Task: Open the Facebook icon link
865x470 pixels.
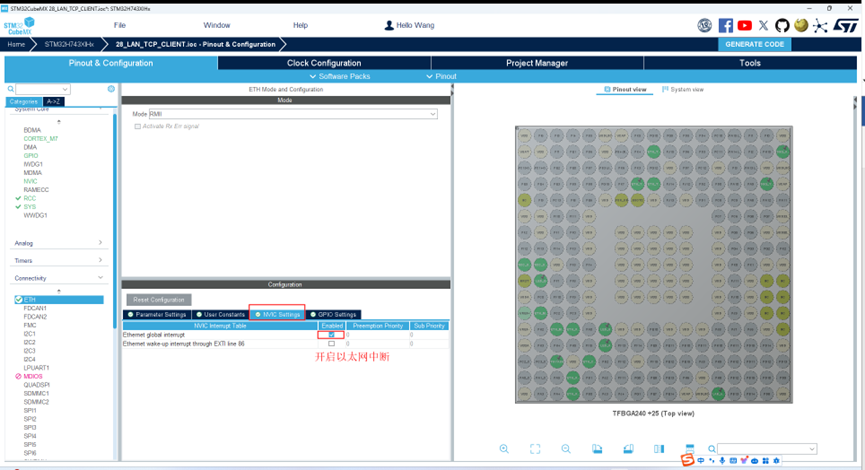Action: pyautogui.click(x=725, y=25)
